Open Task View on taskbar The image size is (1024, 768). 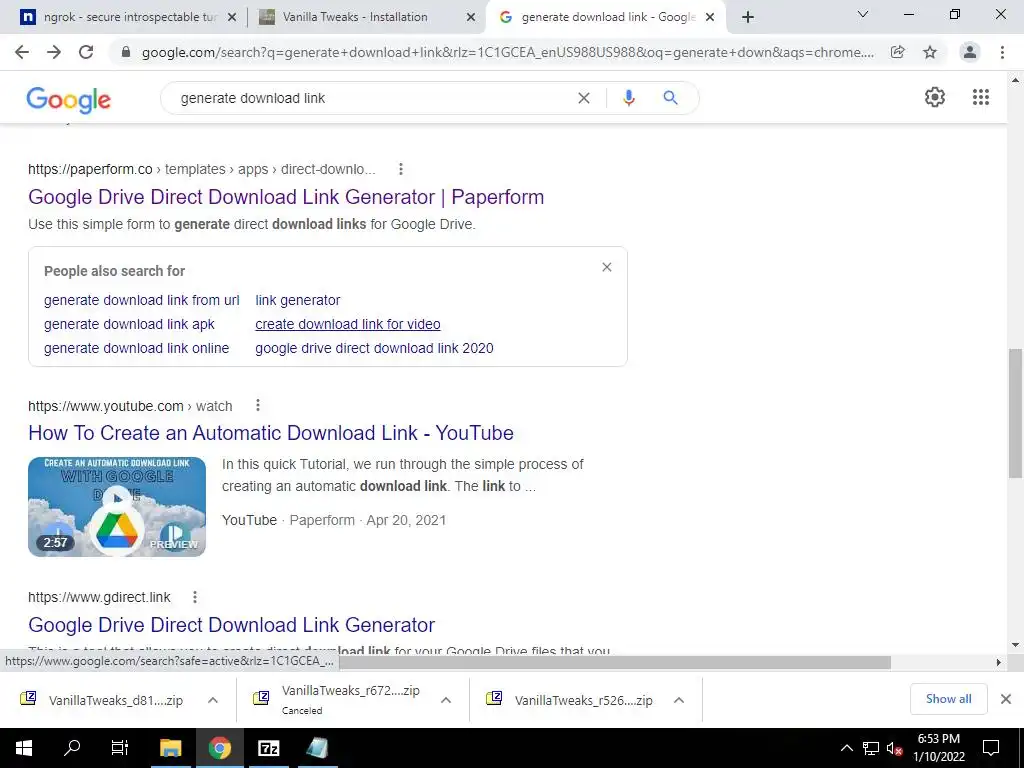coord(120,748)
